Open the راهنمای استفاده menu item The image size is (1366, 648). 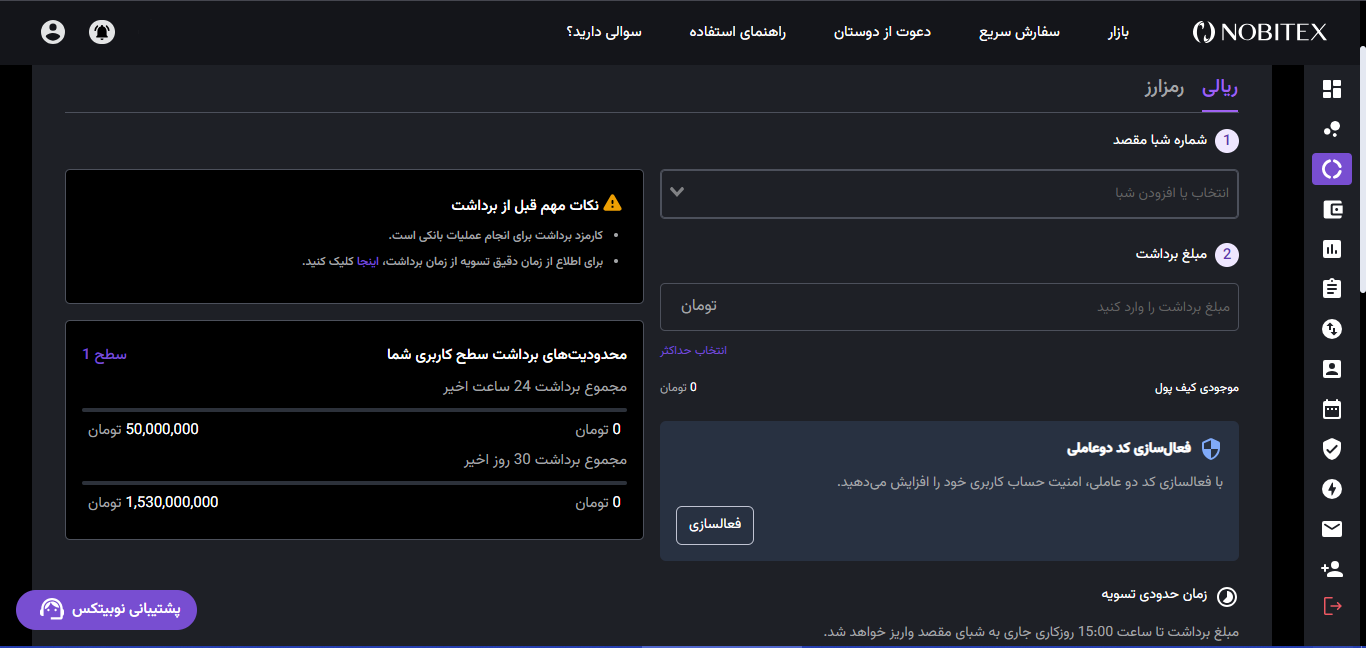738,32
